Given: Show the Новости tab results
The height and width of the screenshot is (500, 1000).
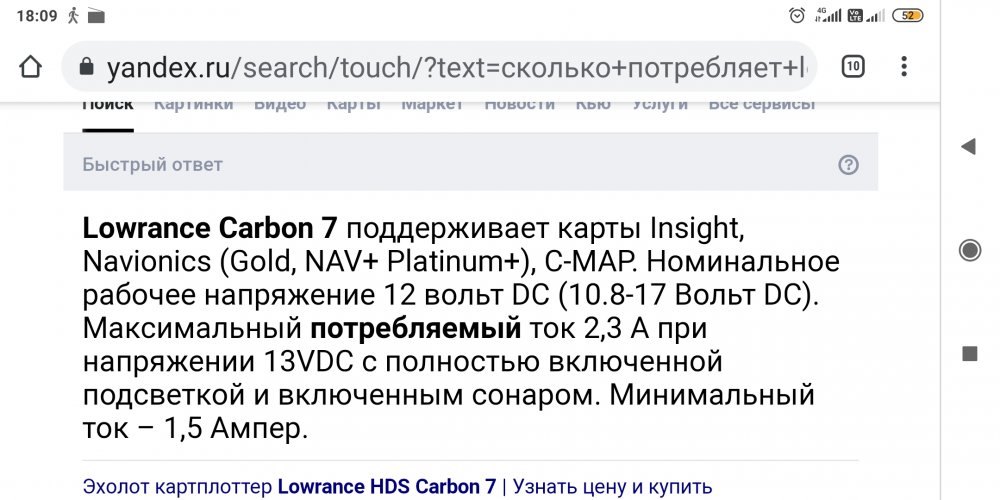Looking at the screenshot, I should click(519, 104).
